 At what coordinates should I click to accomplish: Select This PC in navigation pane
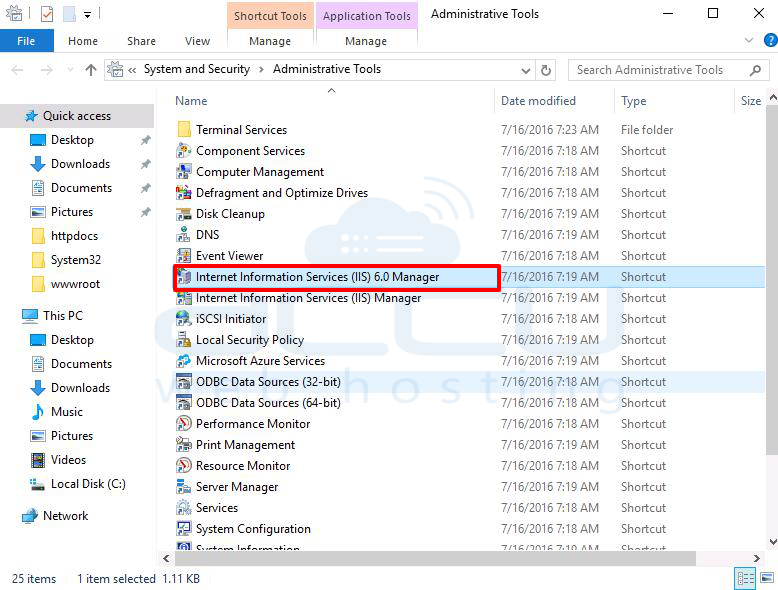[x=63, y=316]
